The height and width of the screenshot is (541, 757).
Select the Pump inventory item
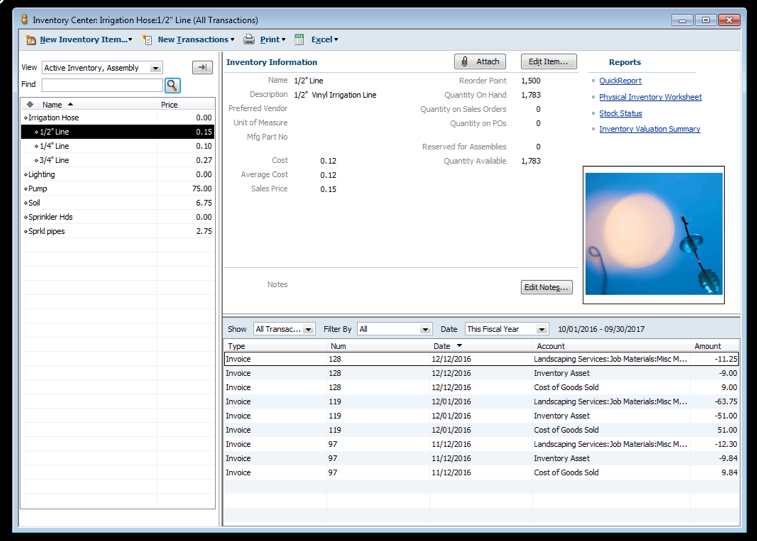click(x=118, y=189)
